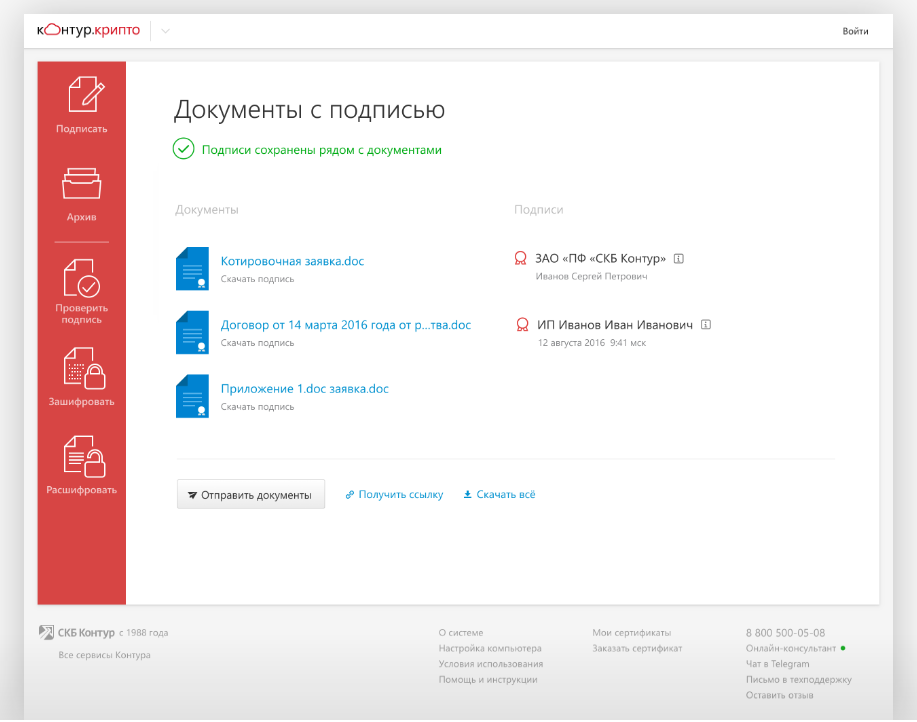
Task: Click the green checkmark success icon
Action: click(184, 149)
